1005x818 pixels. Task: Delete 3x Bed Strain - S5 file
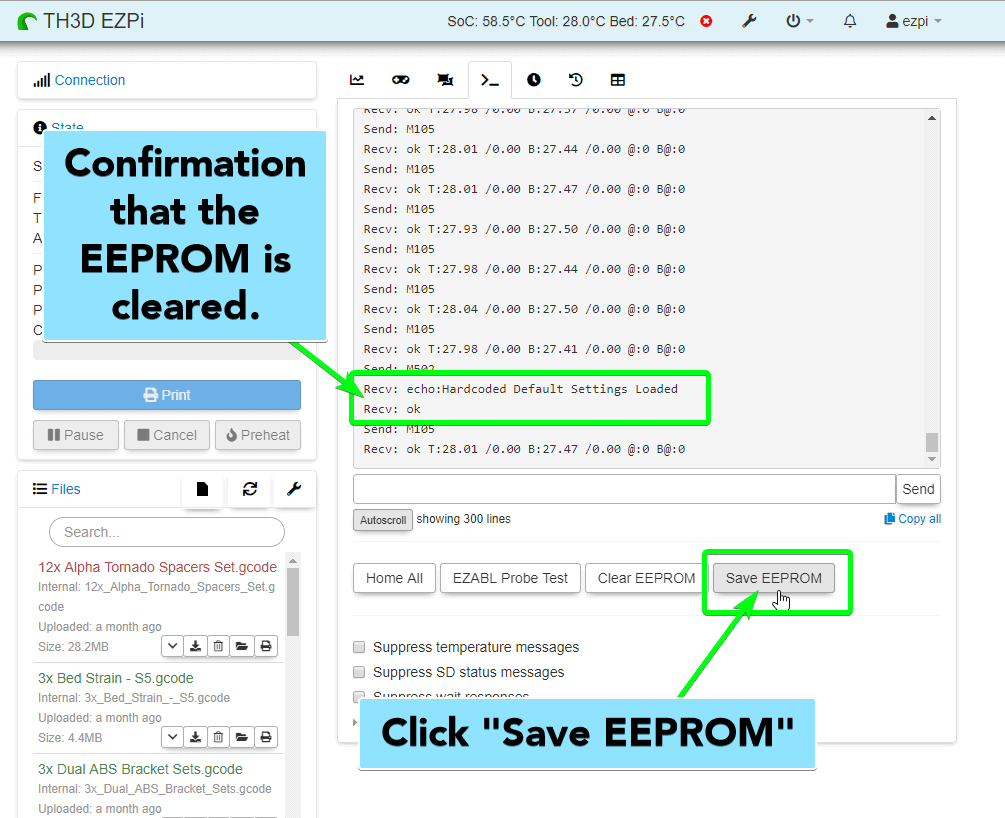click(x=219, y=737)
